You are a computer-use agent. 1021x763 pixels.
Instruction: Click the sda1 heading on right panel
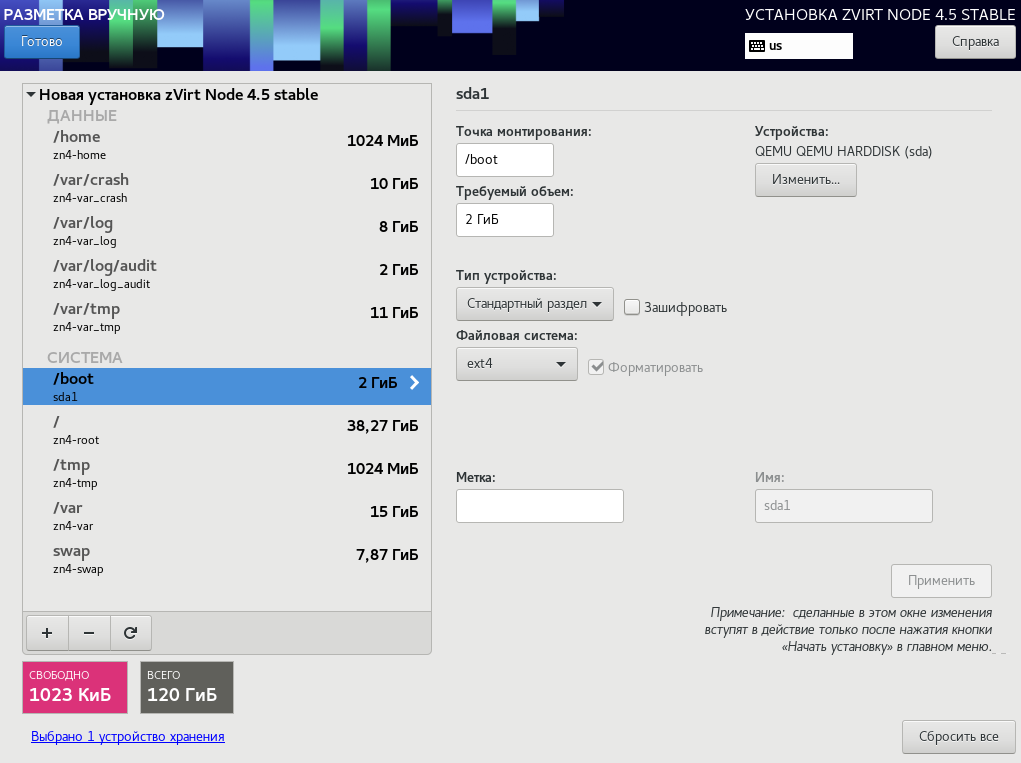pos(473,94)
